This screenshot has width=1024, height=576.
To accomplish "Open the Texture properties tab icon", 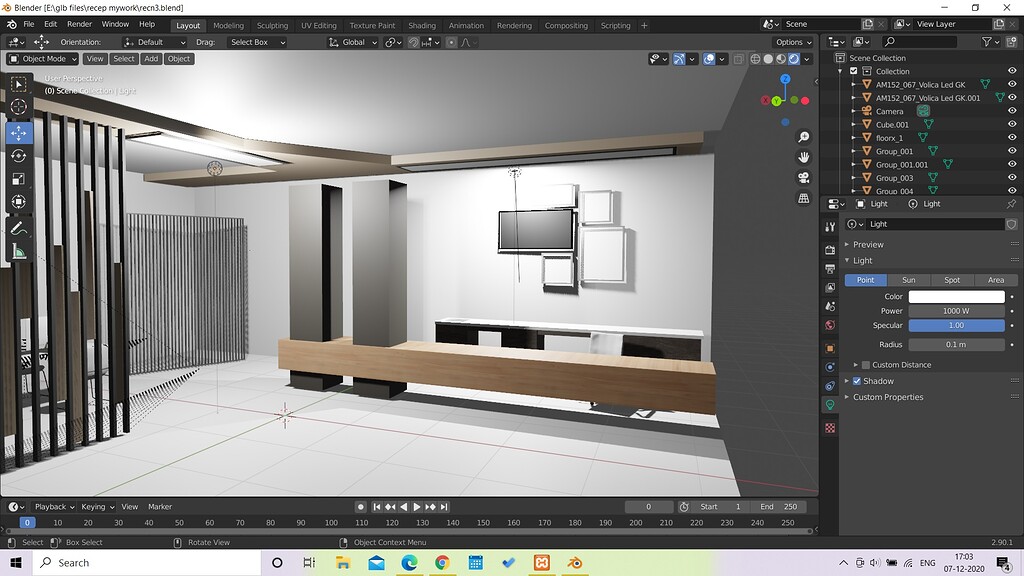I will click(830, 428).
